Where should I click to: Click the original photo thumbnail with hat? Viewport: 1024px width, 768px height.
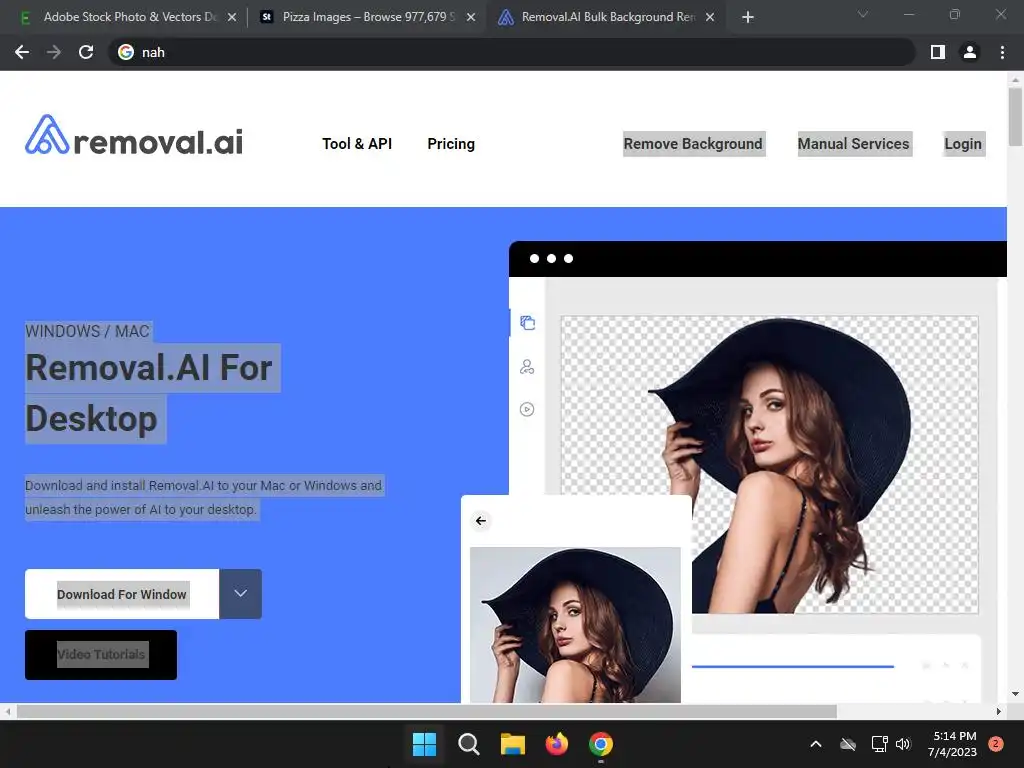tap(575, 625)
